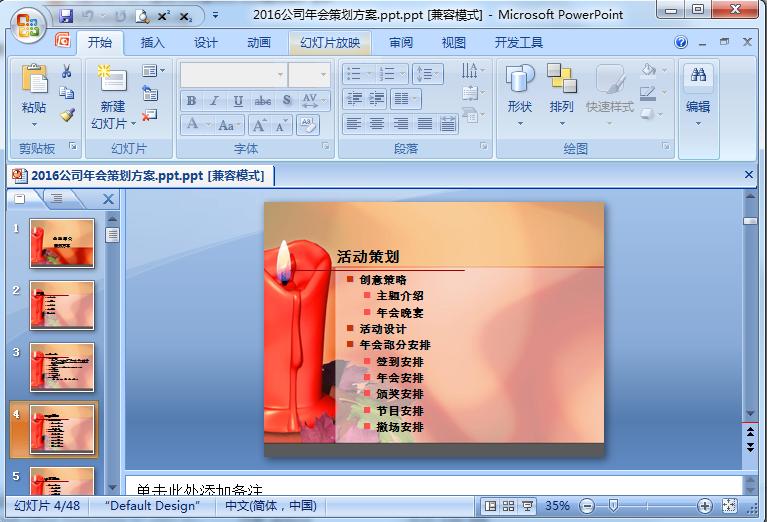Select the Format Painter brush
Image resolution: width=767 pixels, height=522 pixels.
(67, 114)
